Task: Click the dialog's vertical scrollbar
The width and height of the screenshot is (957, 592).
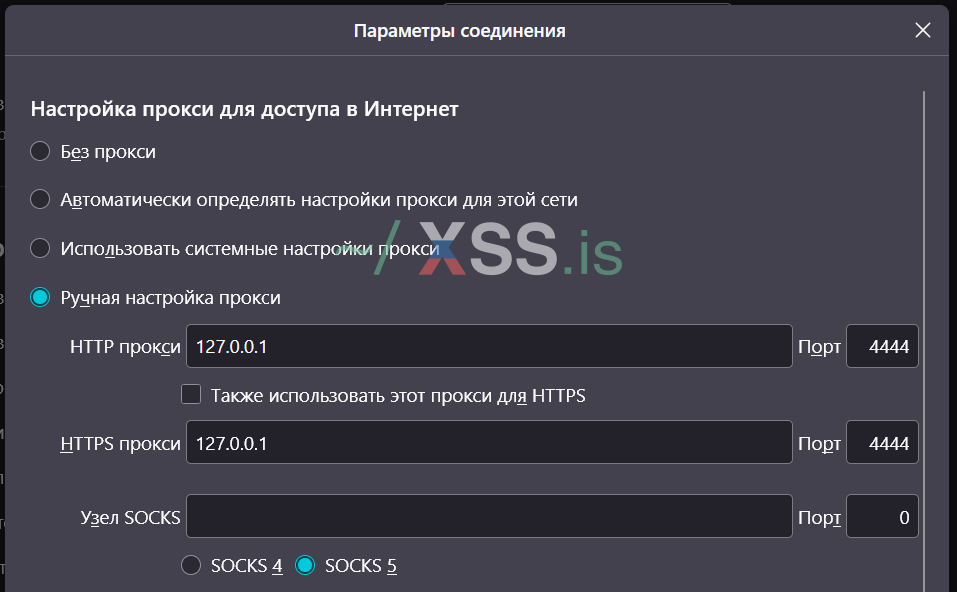Action: [924, 340]
